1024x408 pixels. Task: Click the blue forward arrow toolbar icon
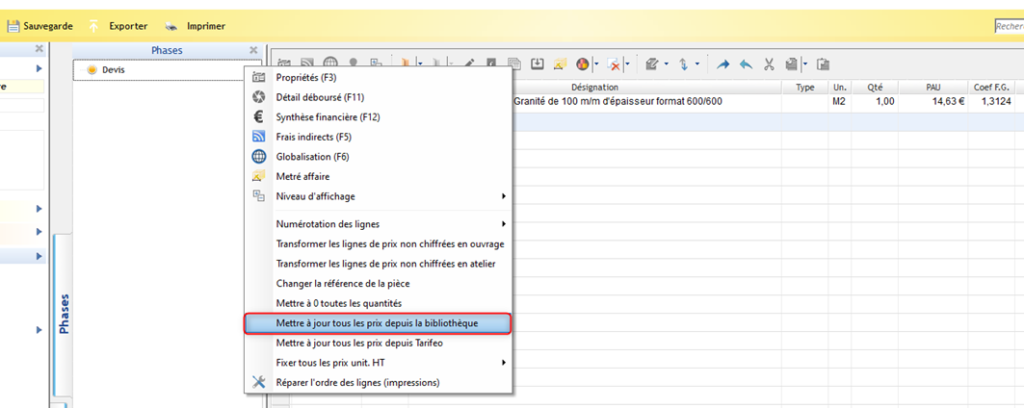tap(723, 64)
